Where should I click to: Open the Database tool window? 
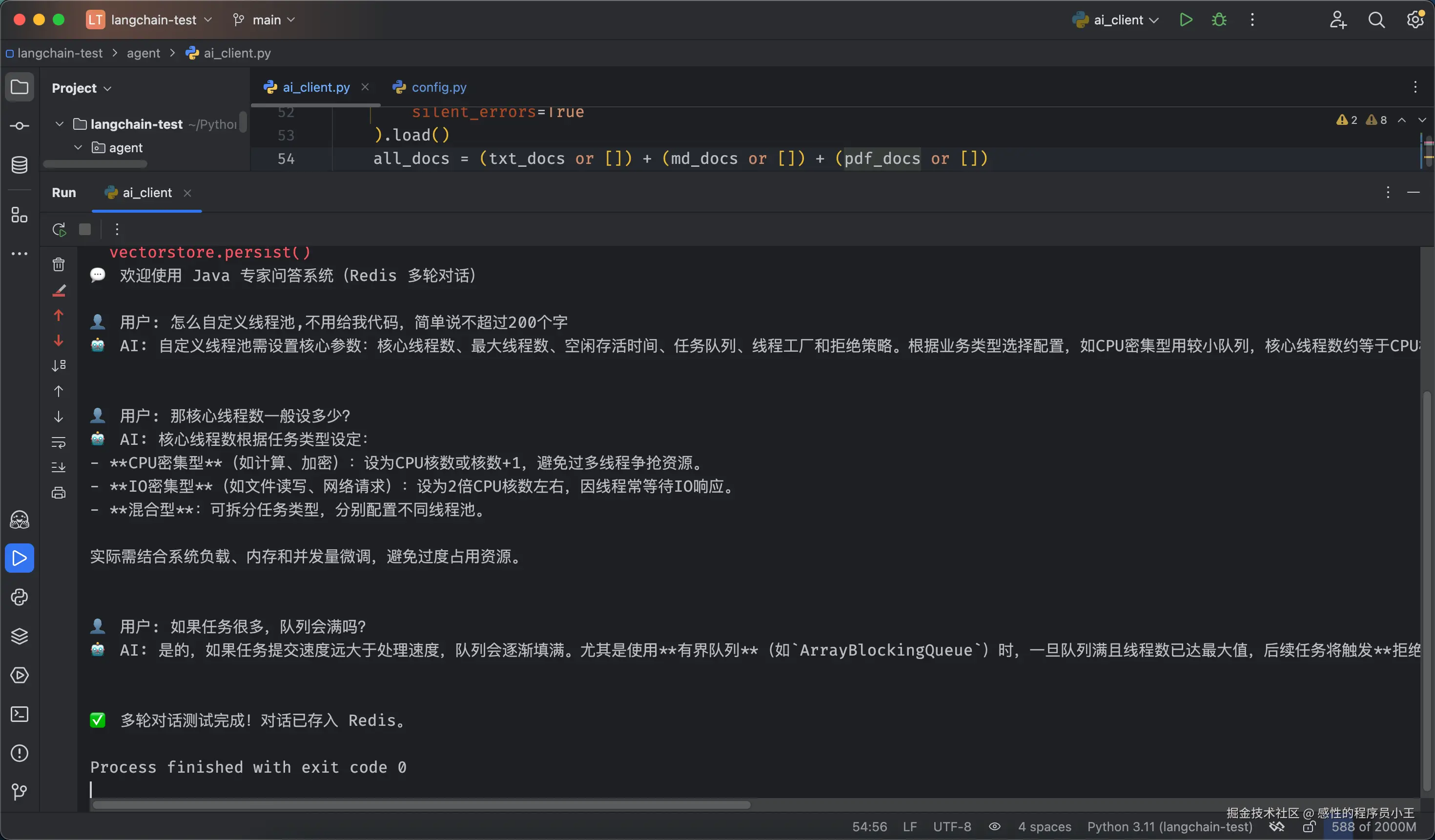point(20,165)
